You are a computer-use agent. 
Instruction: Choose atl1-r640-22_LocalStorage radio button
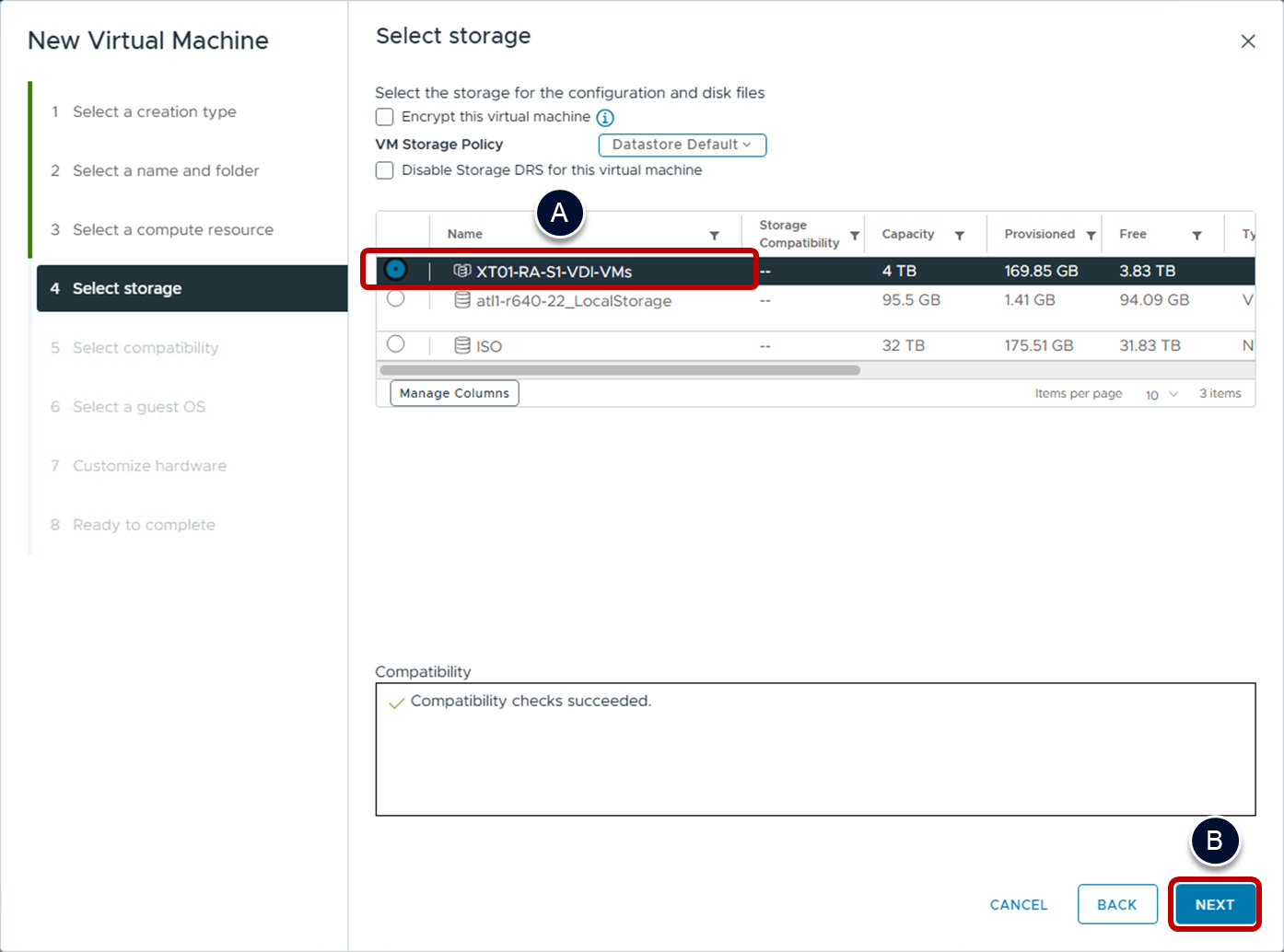coord(396,298)
